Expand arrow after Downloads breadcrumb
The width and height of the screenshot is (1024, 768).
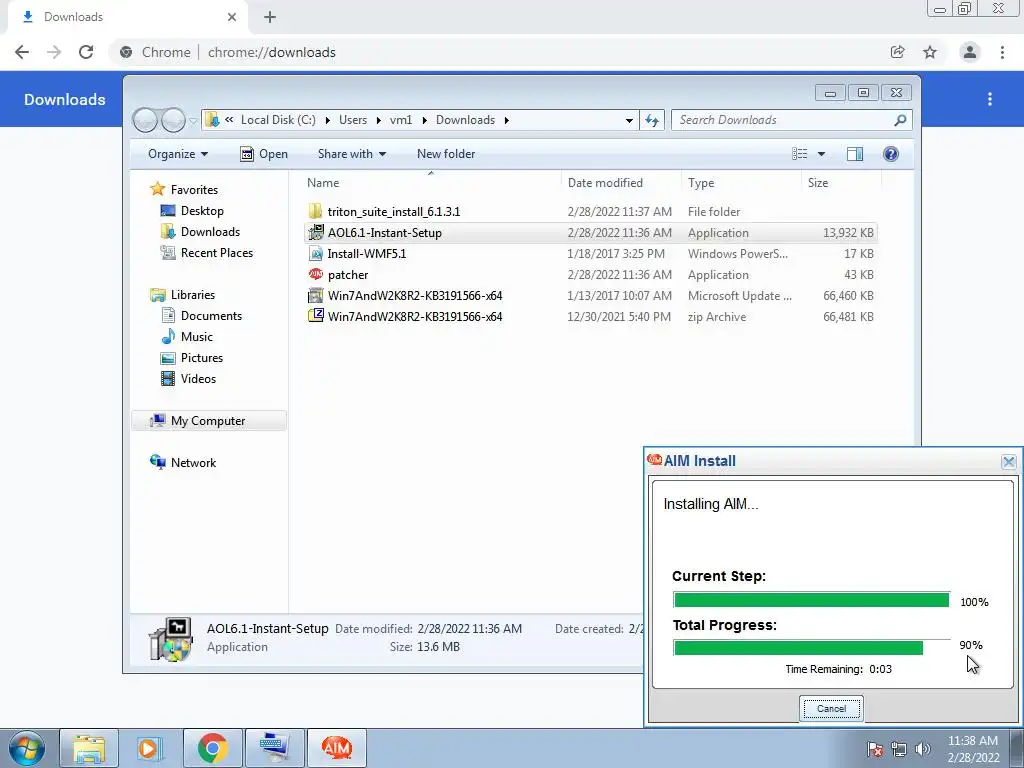507,120
